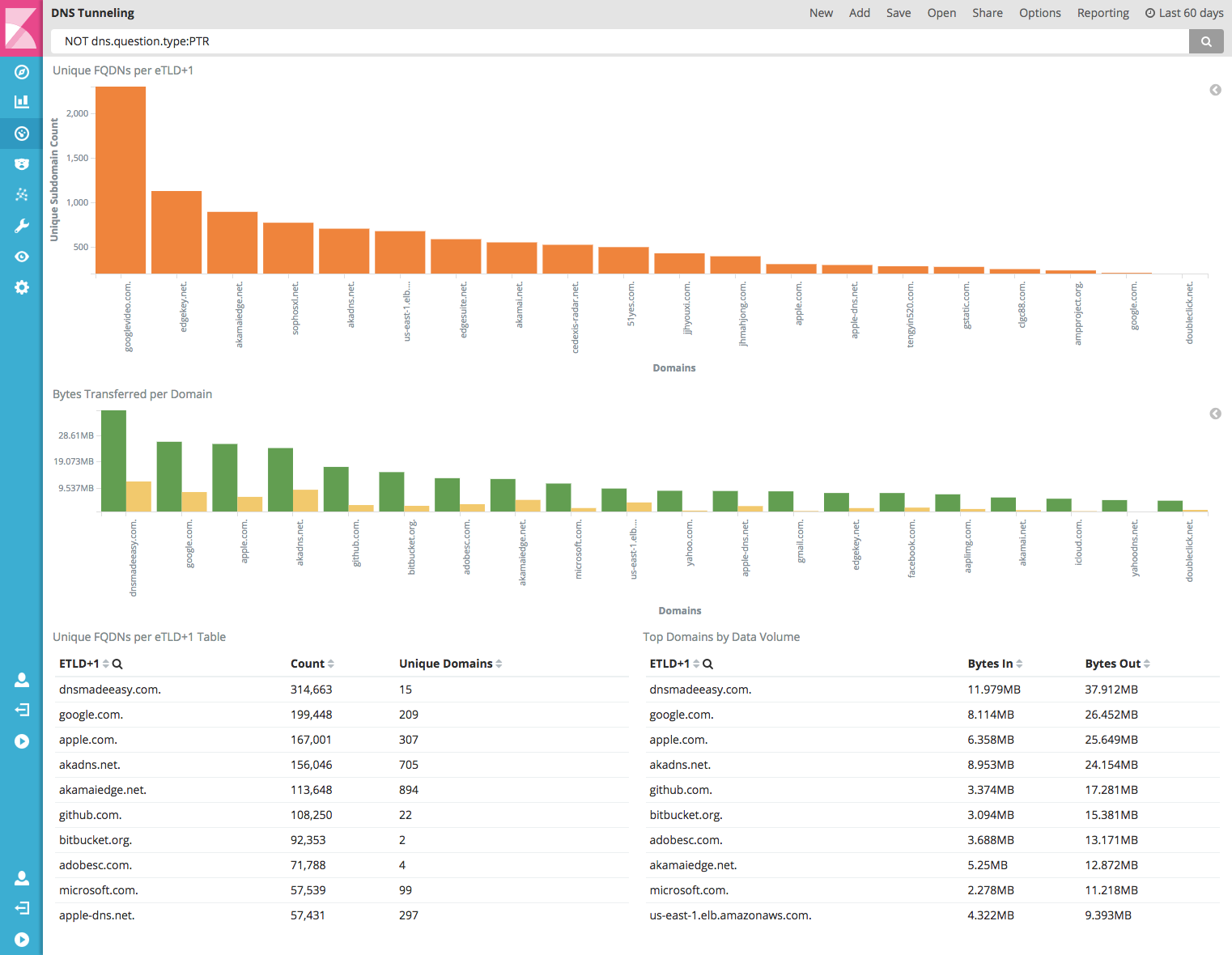1232x955 pixels.
Task: Click count cell 199,448
Action: point(312,715)
